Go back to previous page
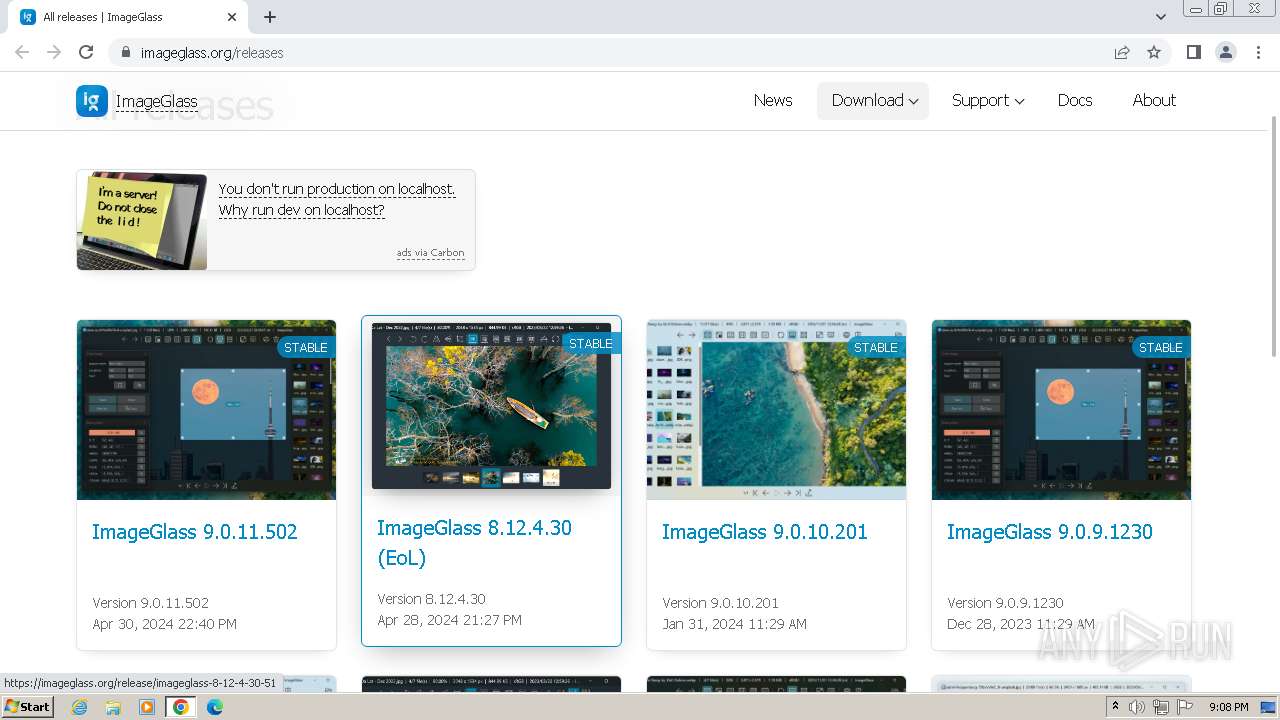This screenshot has height=720, width=1280. pyautogui.click(x=22, y=52)
